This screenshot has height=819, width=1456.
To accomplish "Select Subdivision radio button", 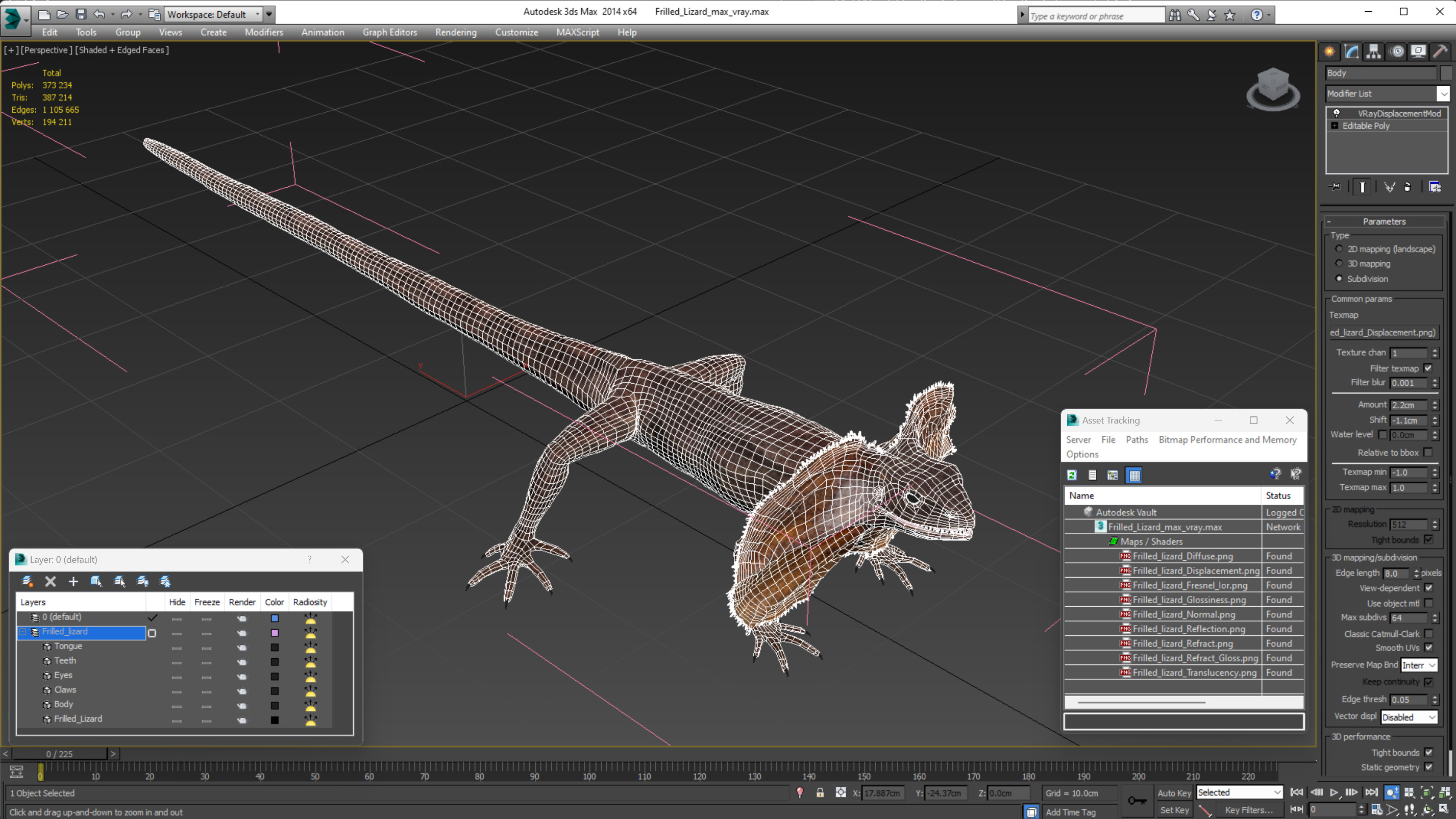I will pos(1339,278).
